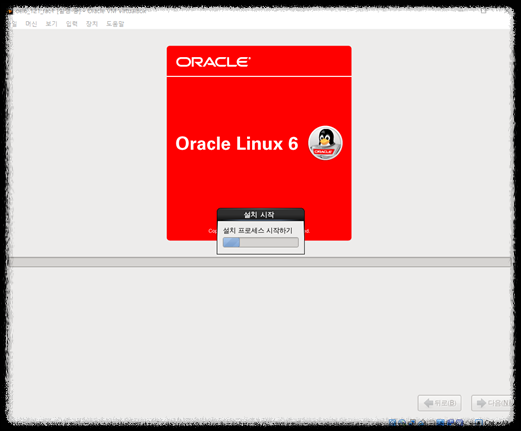Open the 입력 (Input) menu

coord(71,24)
